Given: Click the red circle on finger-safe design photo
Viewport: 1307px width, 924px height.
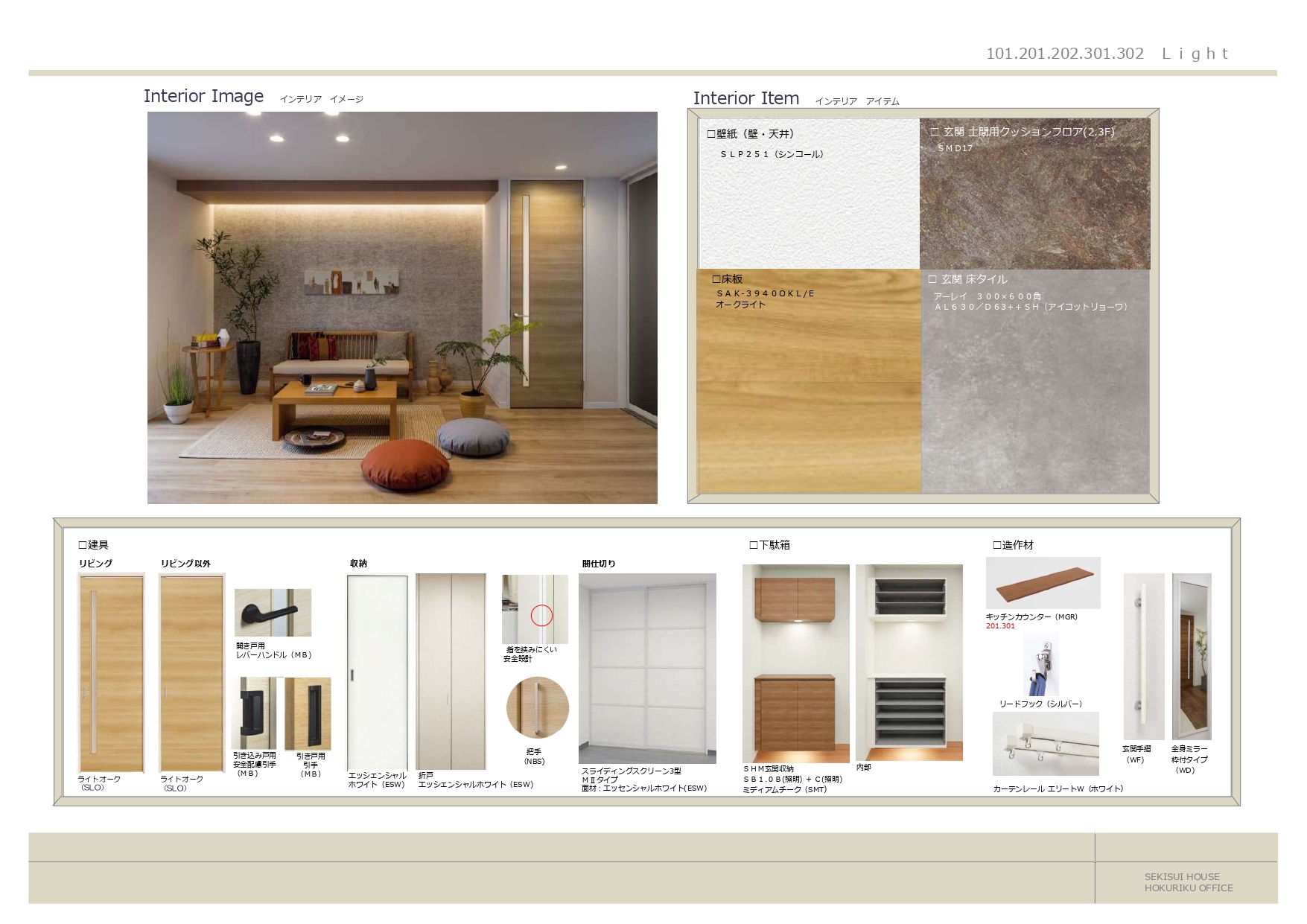Looking at the screenshot, I should point(541,615).
